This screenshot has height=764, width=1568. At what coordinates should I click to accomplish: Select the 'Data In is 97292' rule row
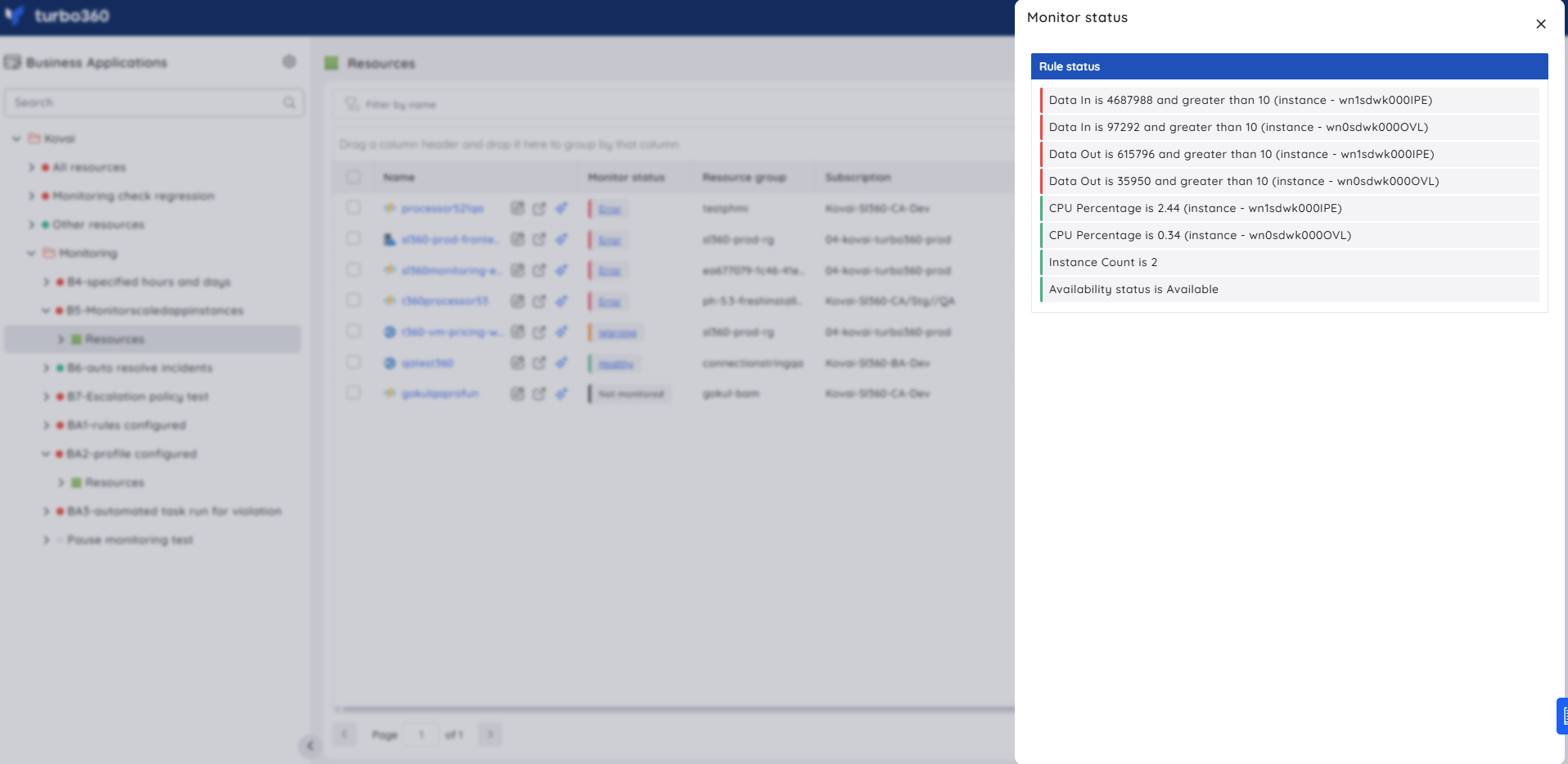tap(1289, 127)
